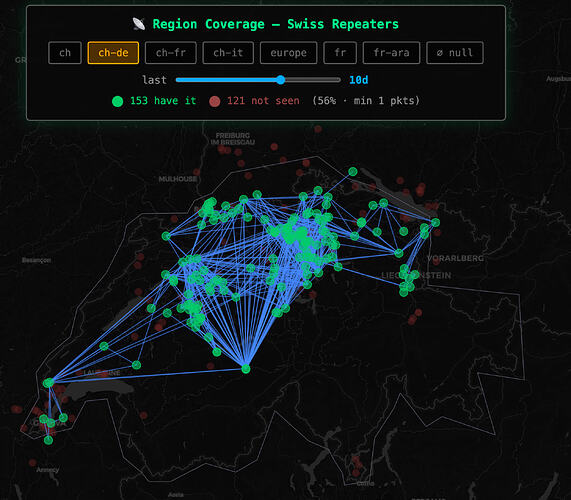
Task: Click the FREIBURG IM BREISGAU map label
Action: coord(233,139)
